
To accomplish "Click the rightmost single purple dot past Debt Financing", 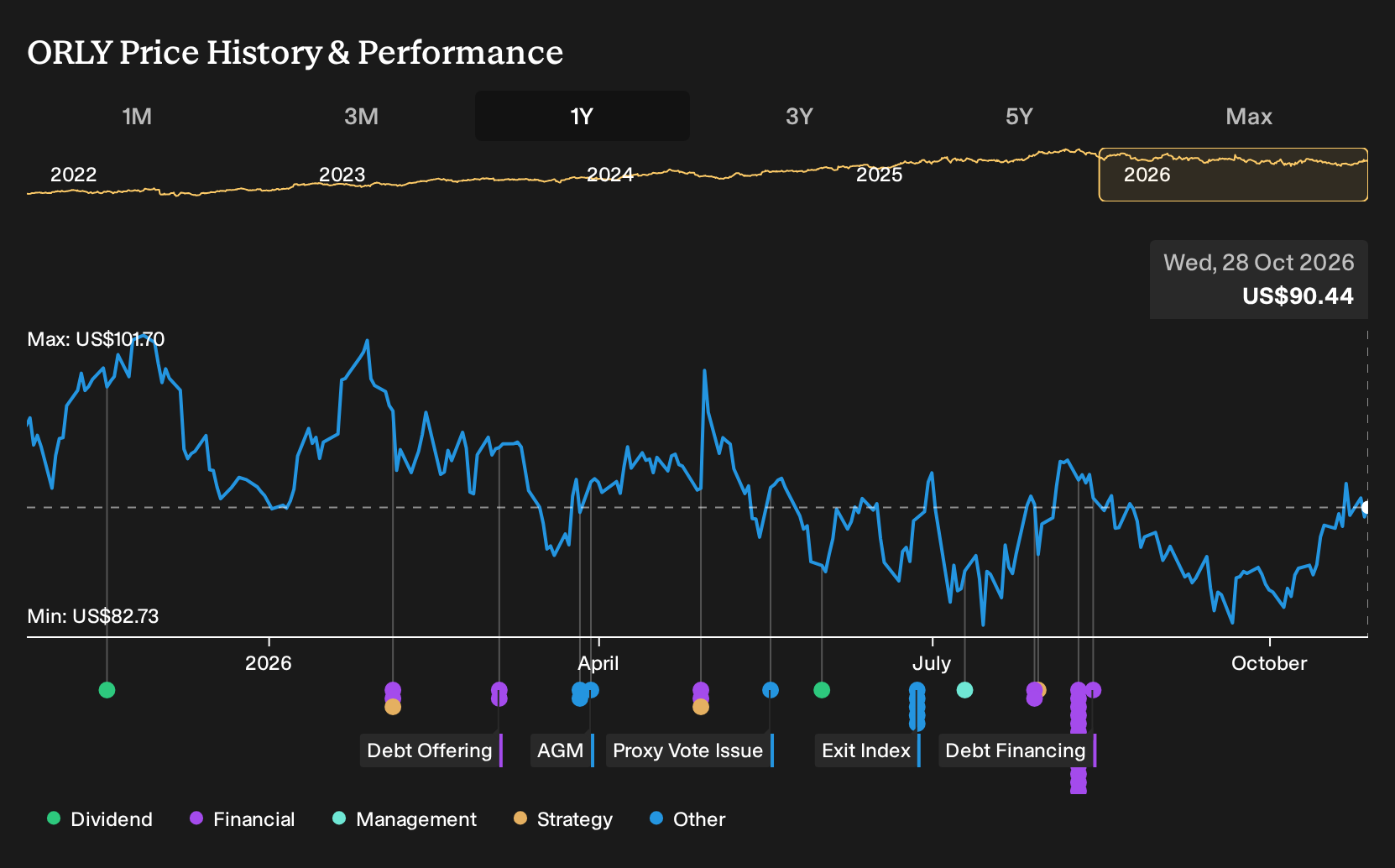I will click(x=1093, y=690).
